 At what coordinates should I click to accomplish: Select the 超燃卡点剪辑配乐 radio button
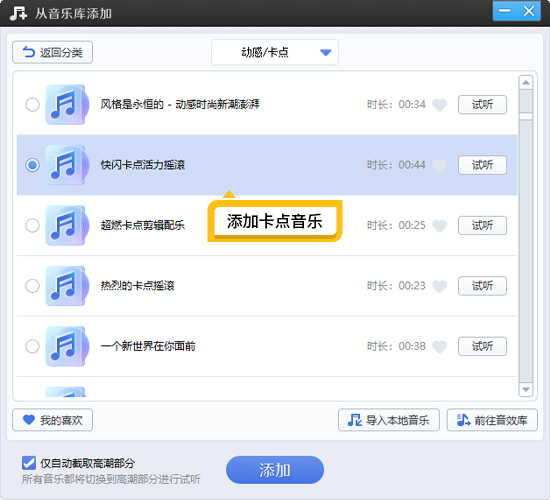(32, 225)
